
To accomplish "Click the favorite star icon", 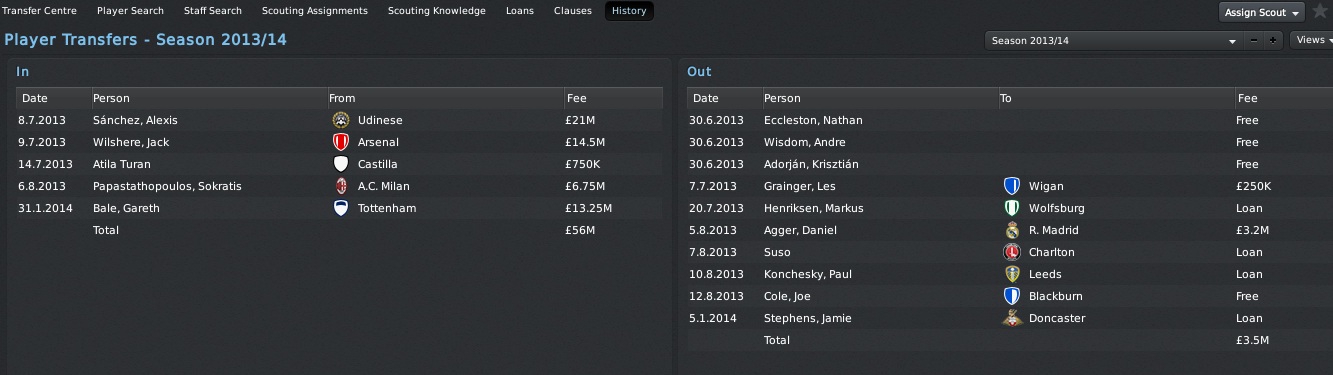I will pos(1320,12).
